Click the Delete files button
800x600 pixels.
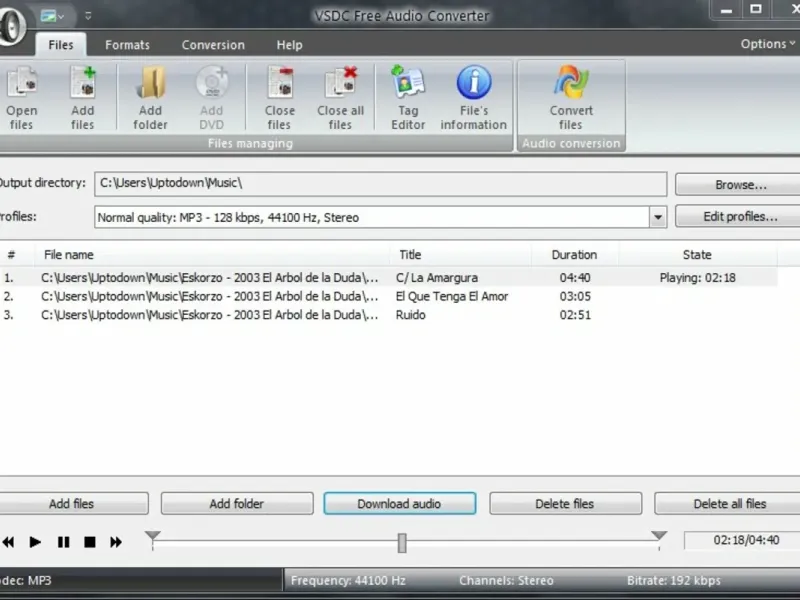(565, 504)
